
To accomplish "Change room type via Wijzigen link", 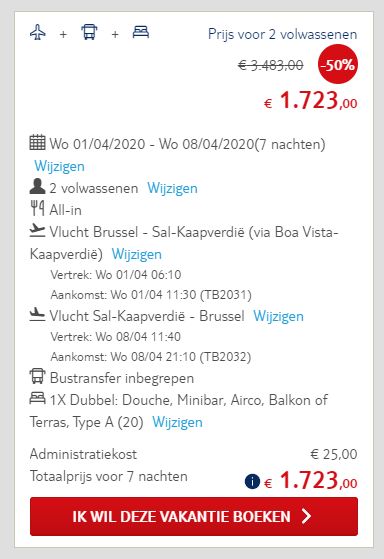I will [177, 422].
